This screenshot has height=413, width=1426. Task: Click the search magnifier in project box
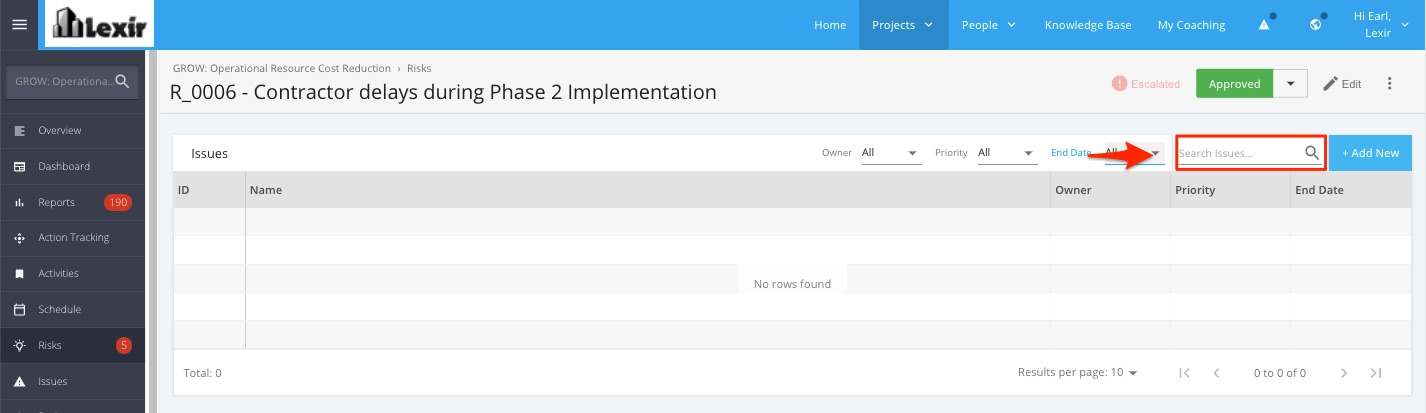click(122, 81)
